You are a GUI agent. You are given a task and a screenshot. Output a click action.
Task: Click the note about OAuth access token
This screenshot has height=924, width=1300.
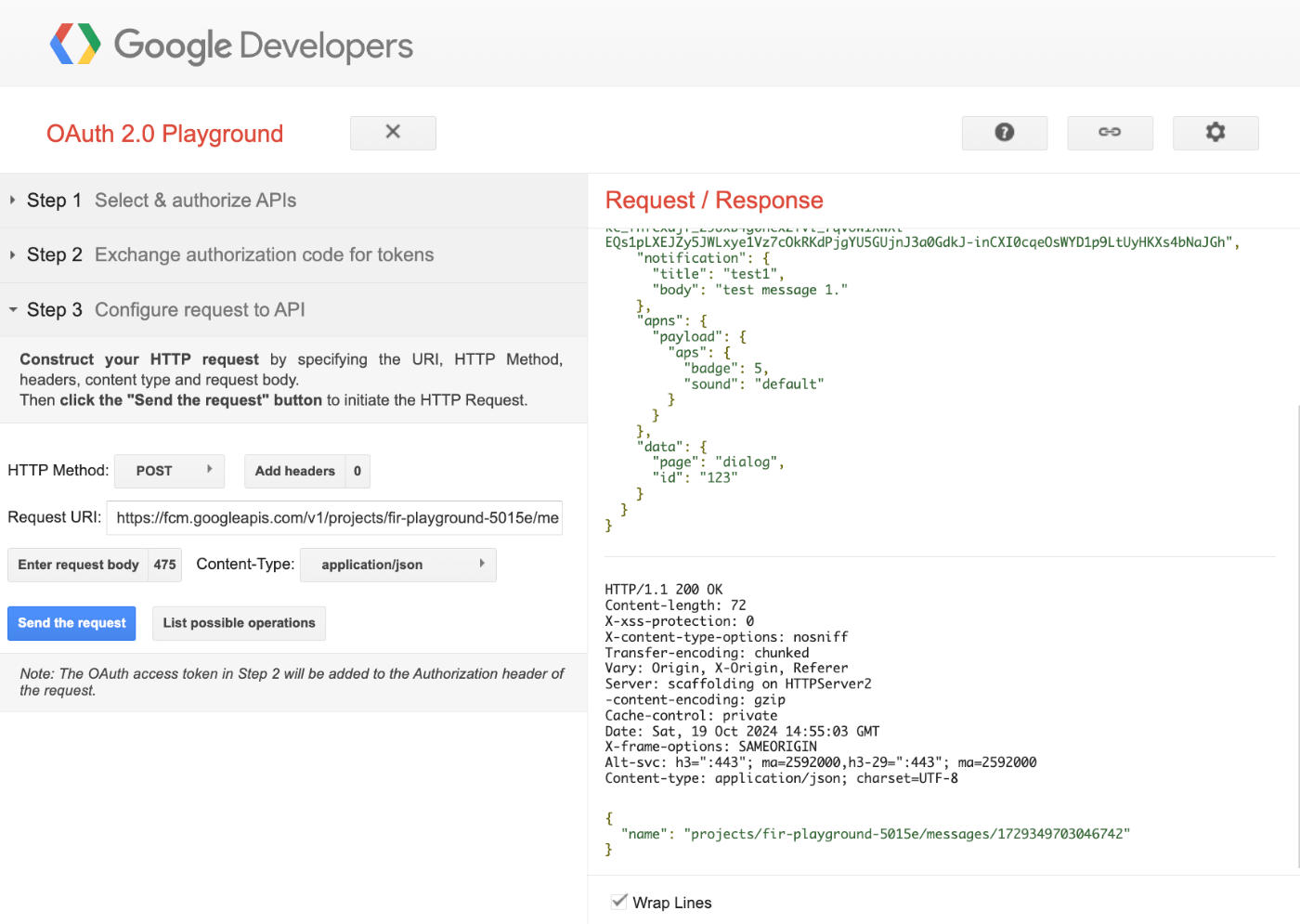[292, 682]
